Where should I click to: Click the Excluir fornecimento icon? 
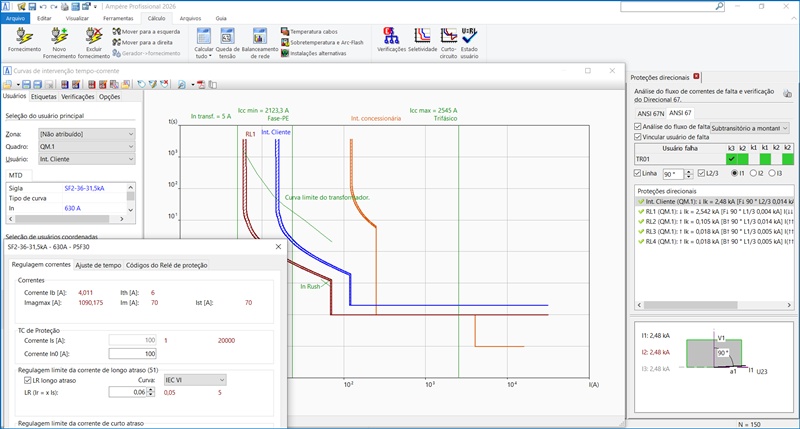(x=94, y=37)
